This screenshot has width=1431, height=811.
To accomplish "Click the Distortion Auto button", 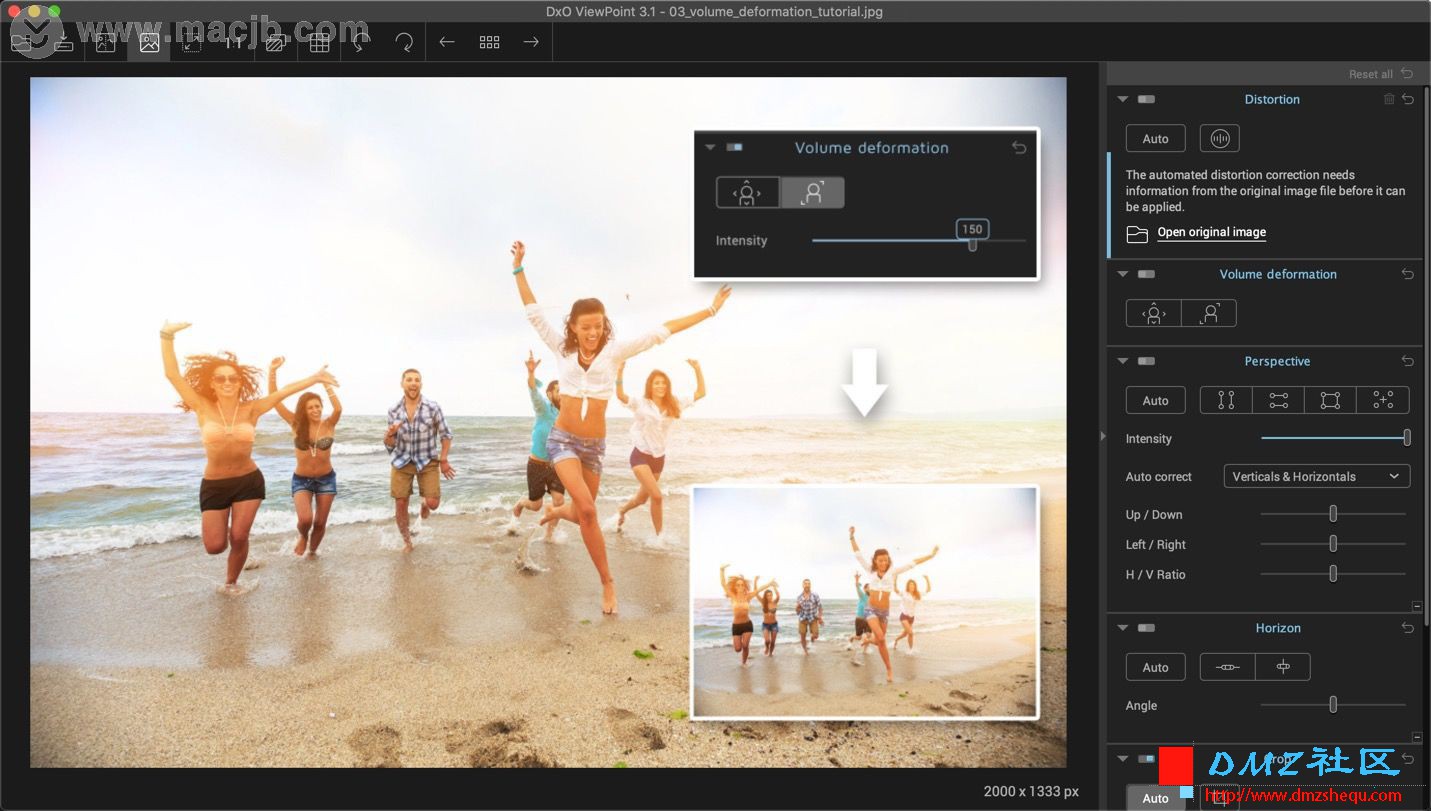I will [1155, 139].
